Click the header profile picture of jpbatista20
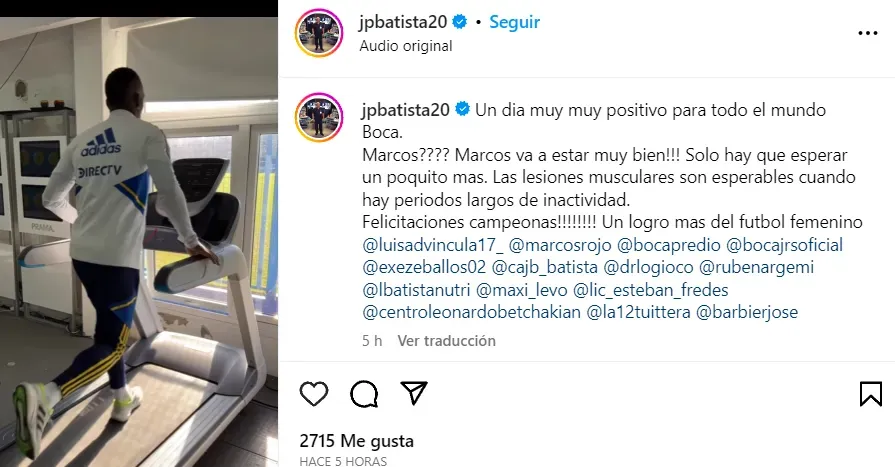 319,33
